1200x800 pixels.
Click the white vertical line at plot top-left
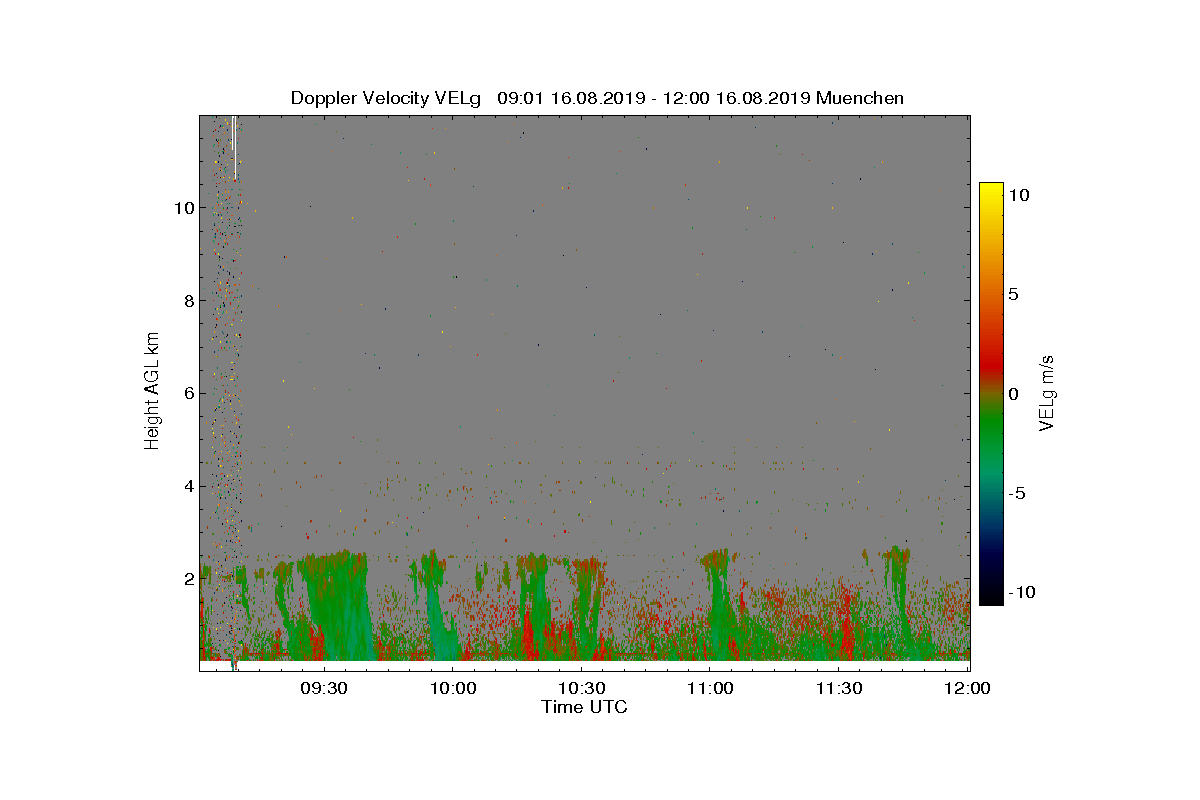tap(234, 147)
